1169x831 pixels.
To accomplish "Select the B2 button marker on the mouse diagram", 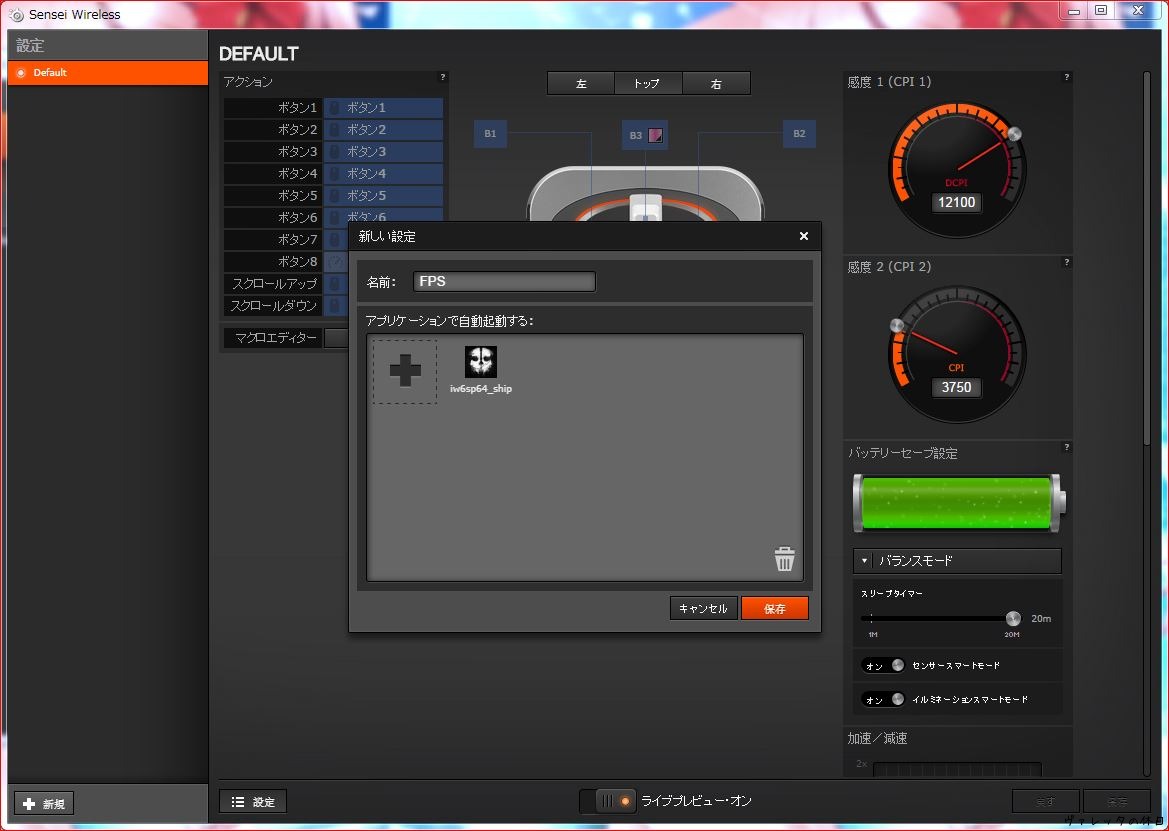I will coord(799,134).
